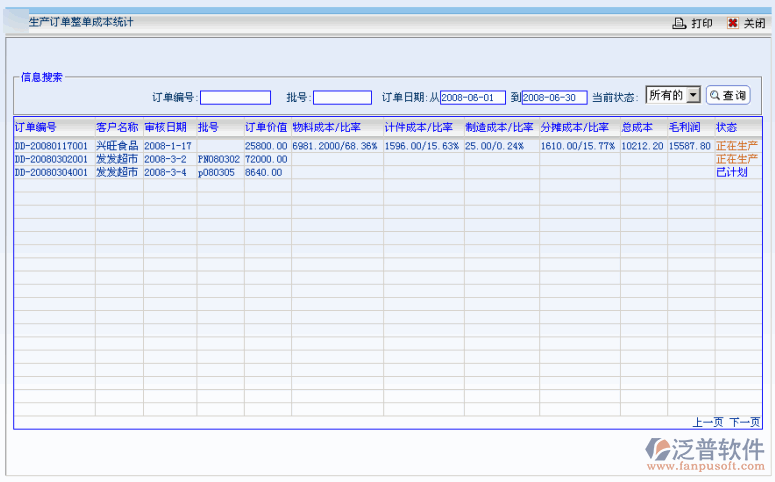The width and height of the screenshot is (775, 482).
Task: Select order DD-20080302001 row
Action: click(x=51, y=159)
